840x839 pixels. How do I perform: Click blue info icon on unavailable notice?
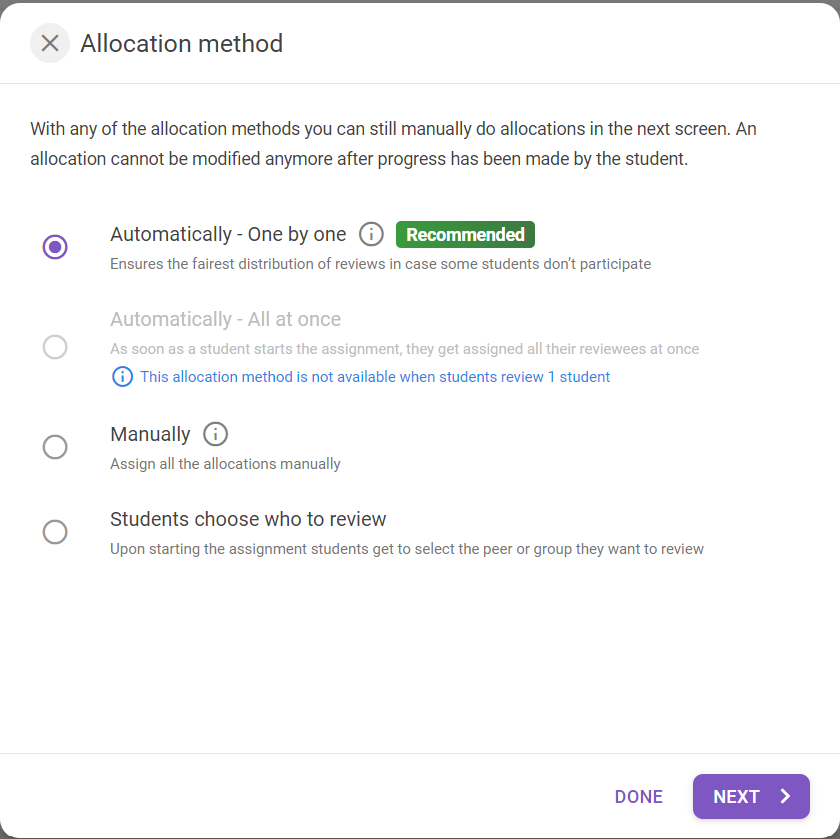click(123, 377)
